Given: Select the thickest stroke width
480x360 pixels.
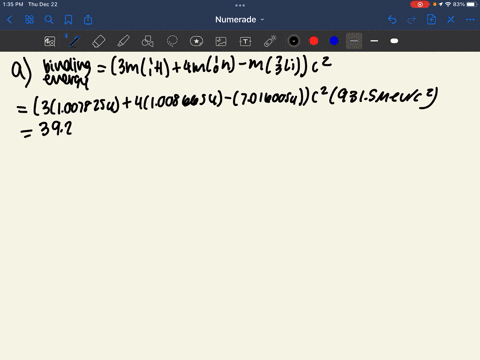Looking at the screenshot, I should click(394, 41).
